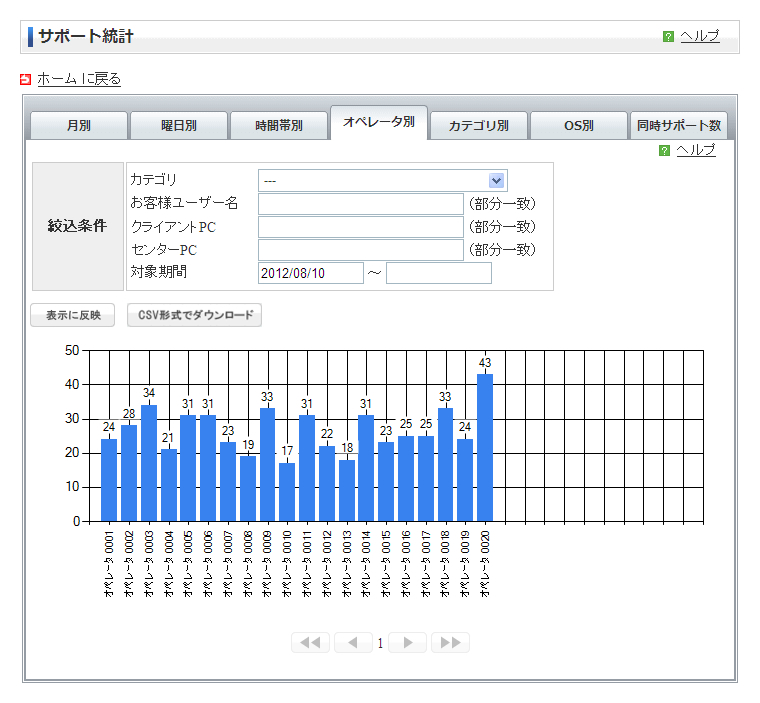Open the ホーム に戻る link
The width and height of the screenshot is (760, 703).
(x=79, y=79)
